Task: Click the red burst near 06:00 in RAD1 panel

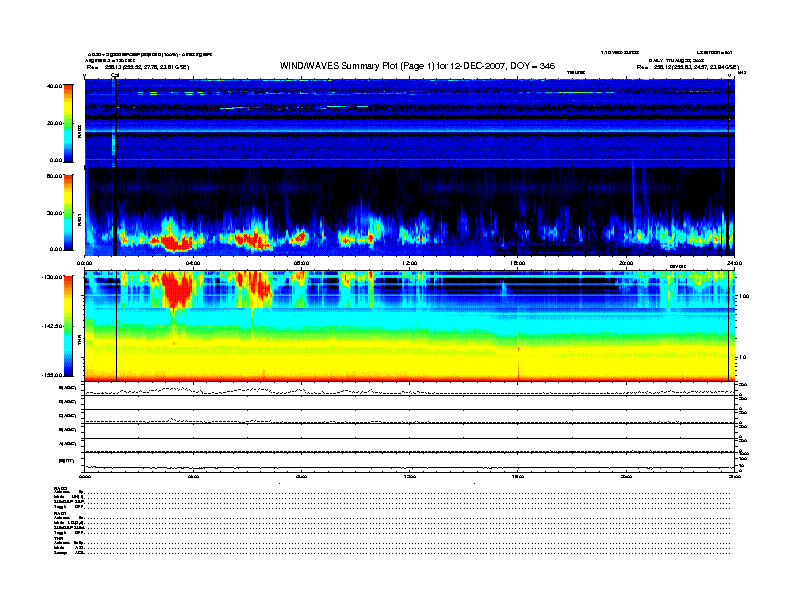Action: tap(253, 238)
